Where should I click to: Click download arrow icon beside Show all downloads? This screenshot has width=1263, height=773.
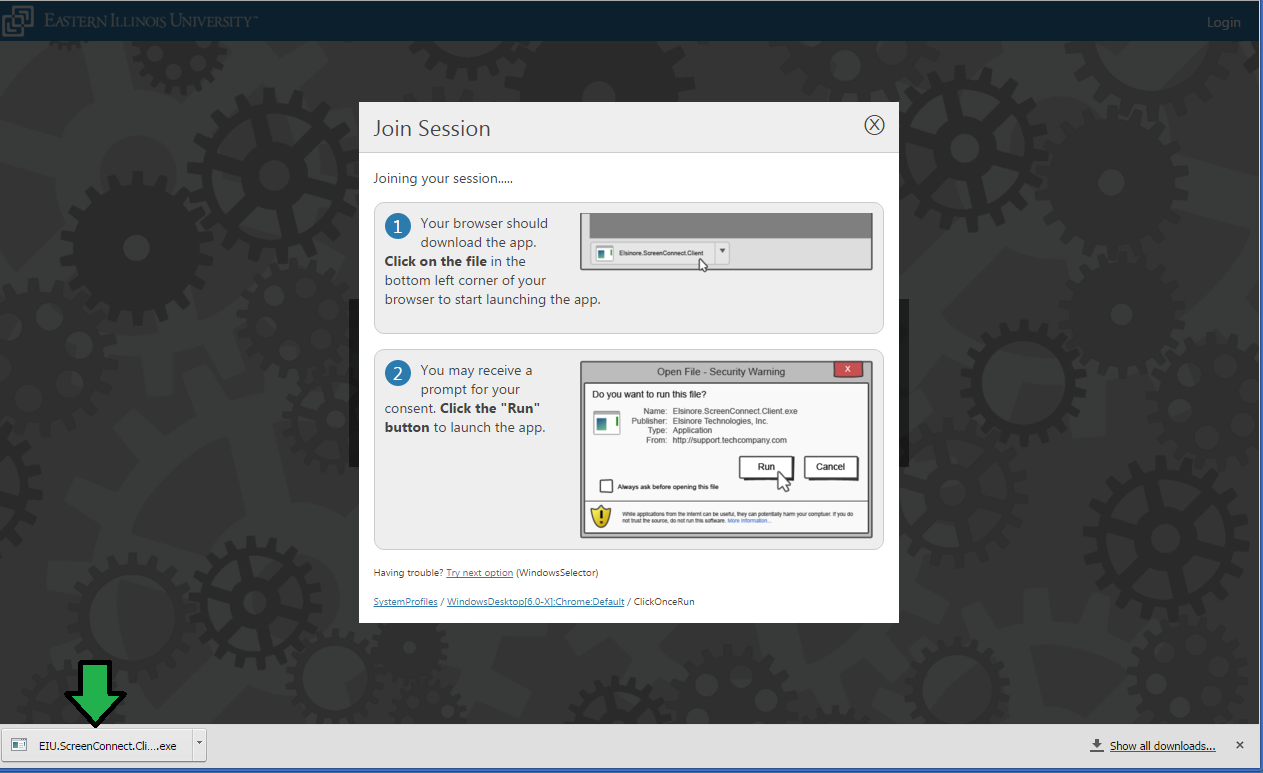[1096, 745]
